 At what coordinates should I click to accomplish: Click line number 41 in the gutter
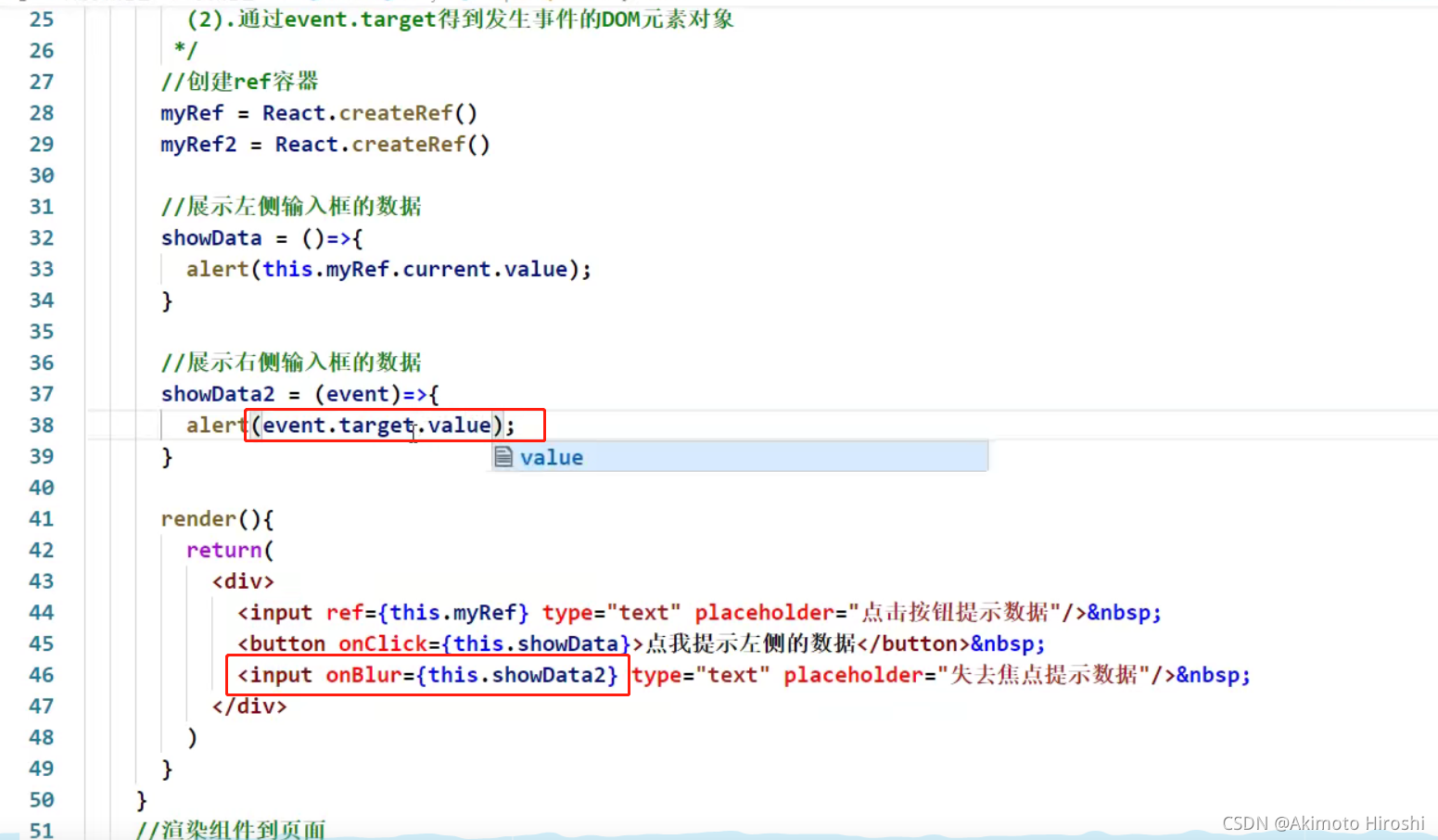click(42, 519)
